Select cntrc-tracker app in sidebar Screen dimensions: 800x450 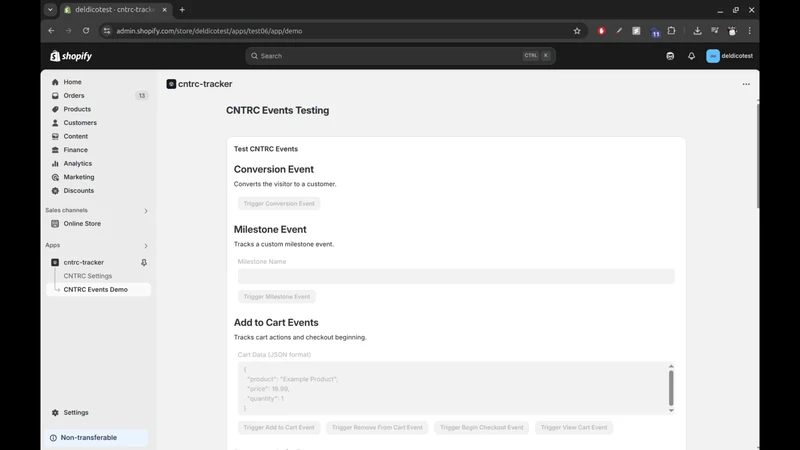point(84,262)
